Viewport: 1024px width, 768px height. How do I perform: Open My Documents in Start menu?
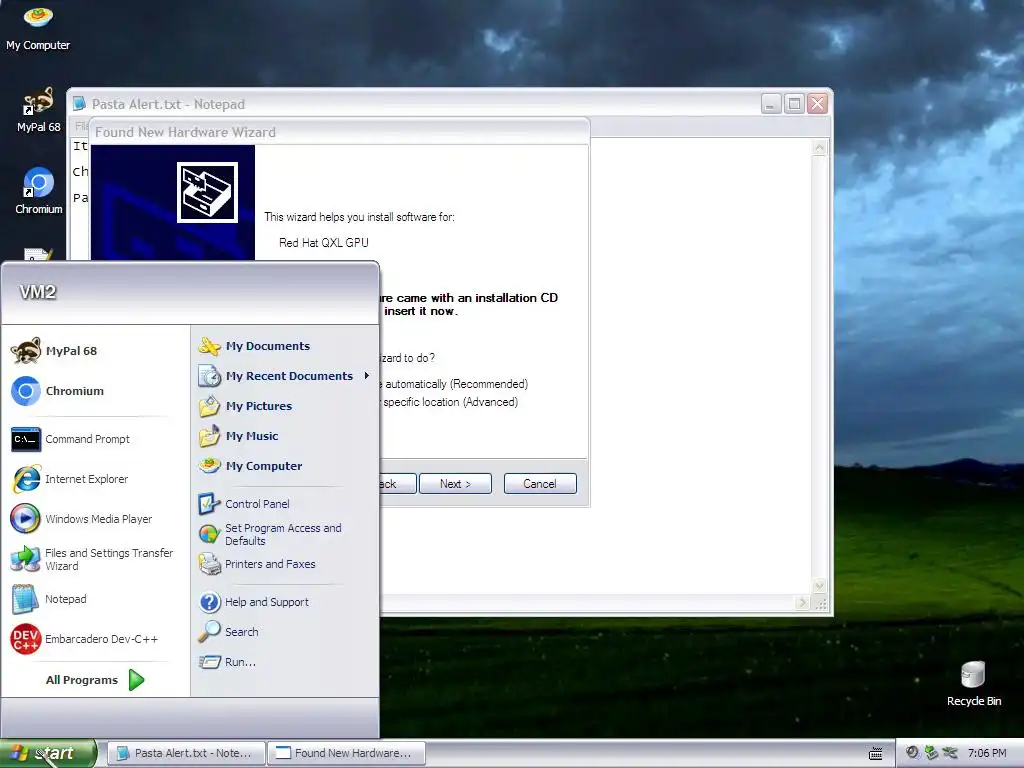(x=285, y=346)
